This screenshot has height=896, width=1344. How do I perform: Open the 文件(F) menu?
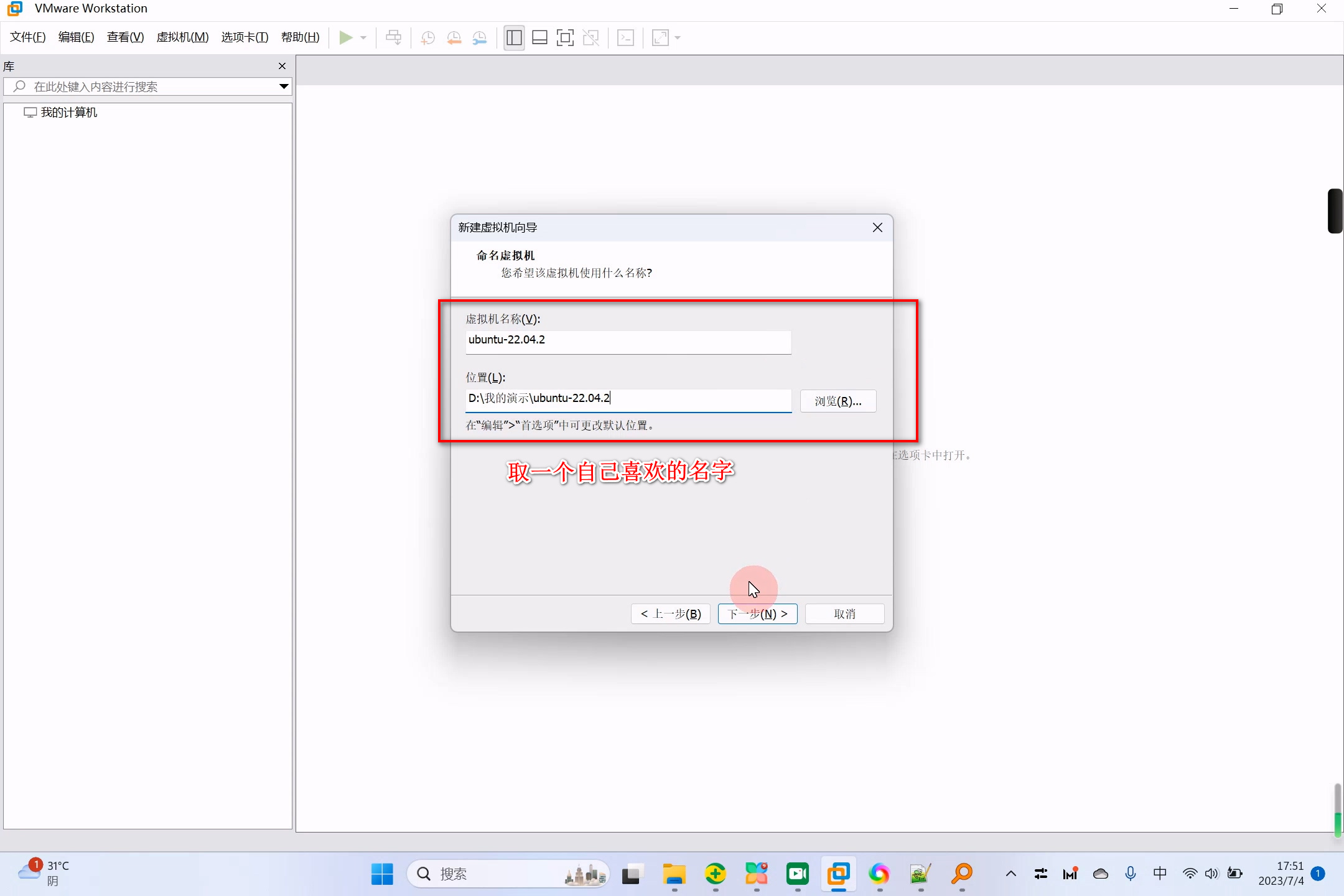[28, 37]
